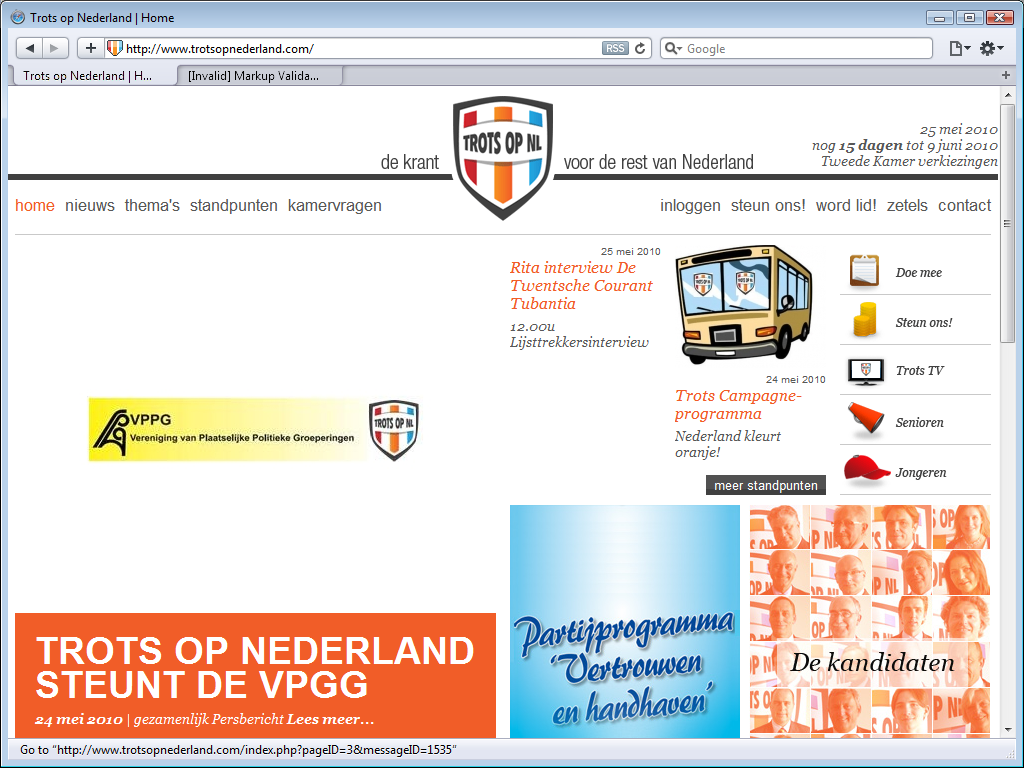
Task: Open the word lid! navigation link
Action: 846,206
